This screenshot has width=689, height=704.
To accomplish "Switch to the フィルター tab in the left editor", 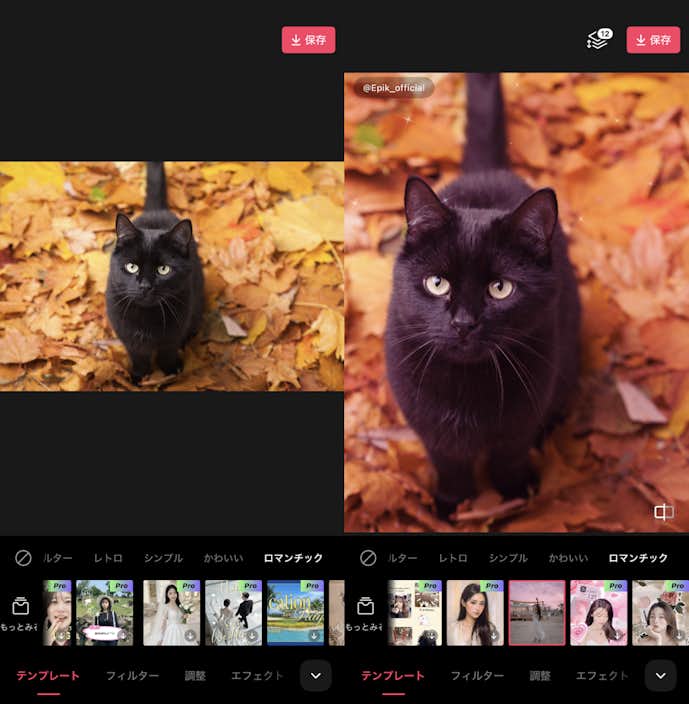I will click(132, 676).
